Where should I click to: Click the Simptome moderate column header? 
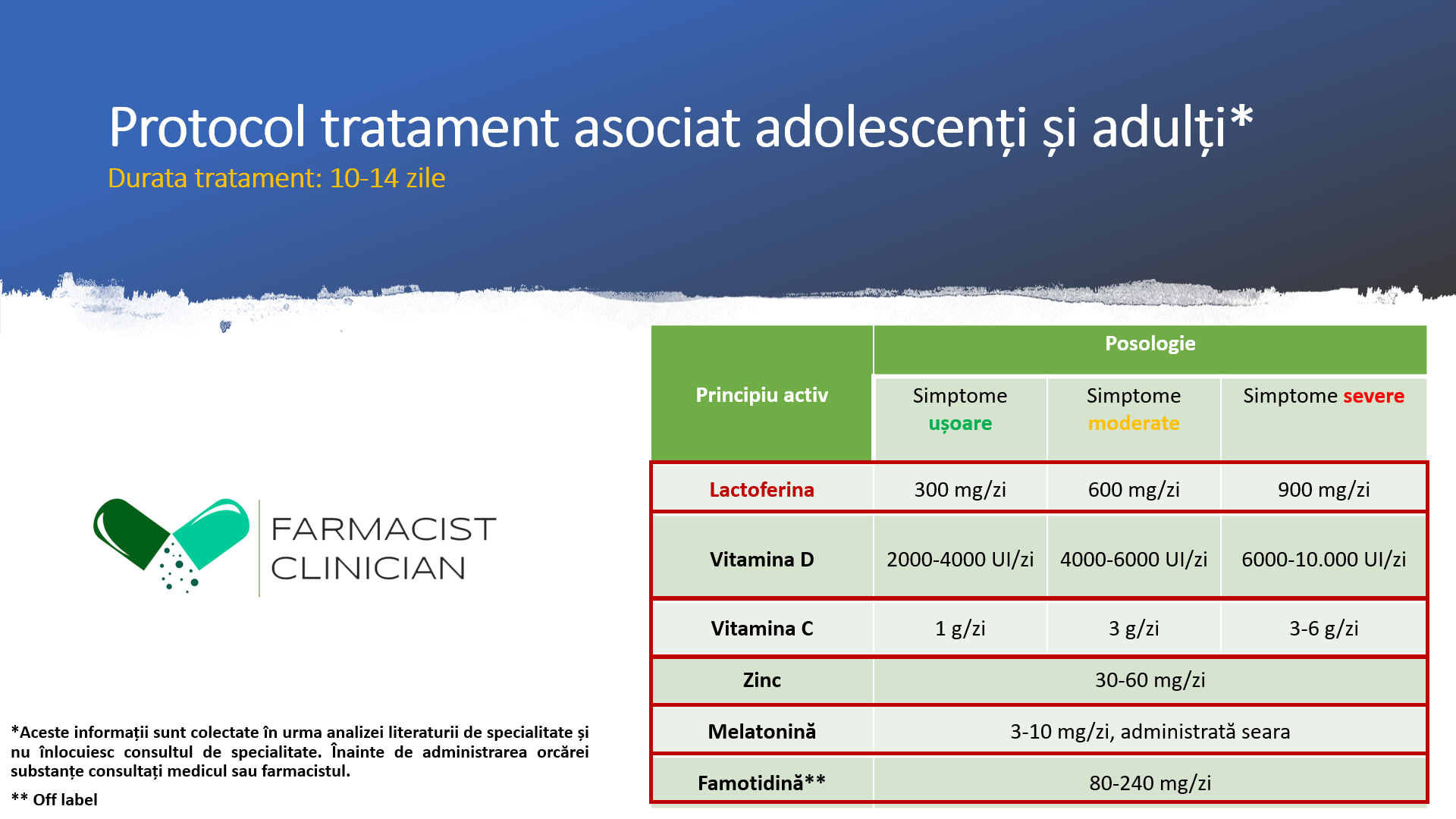coord(1133,409)
